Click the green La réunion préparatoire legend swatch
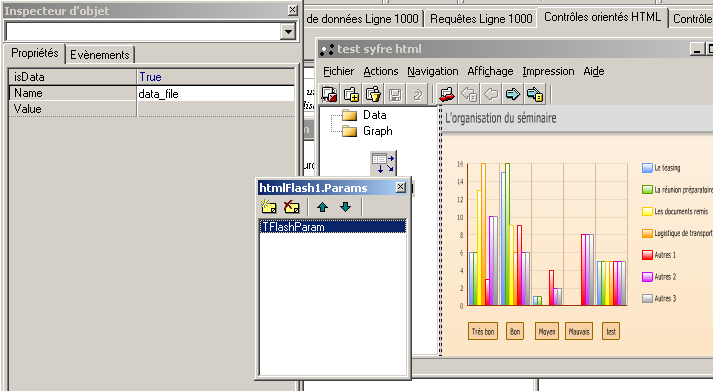 pyautogui.click(x=647, y=190)
